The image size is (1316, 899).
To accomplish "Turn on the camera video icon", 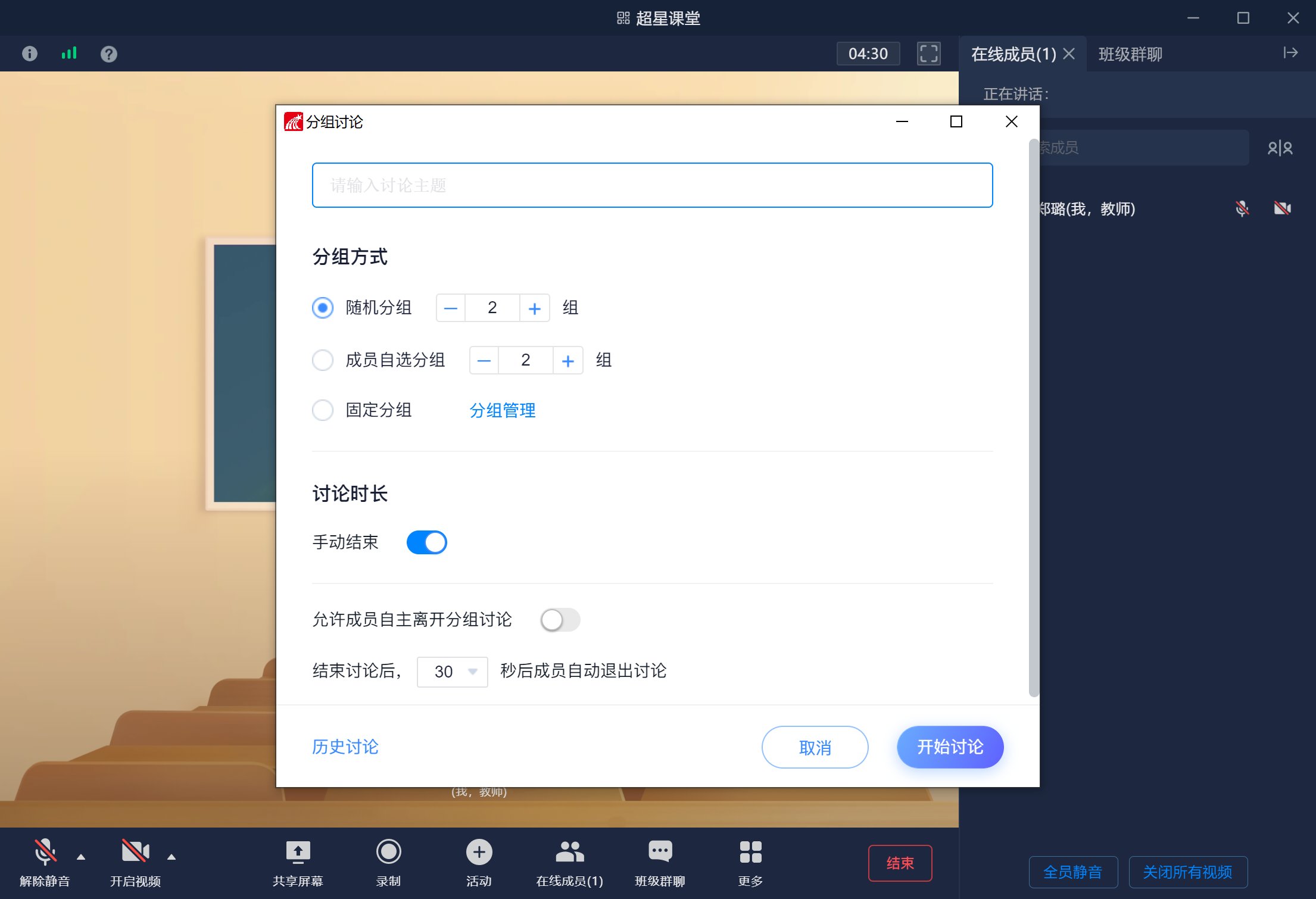I will [x=135, y=852].
